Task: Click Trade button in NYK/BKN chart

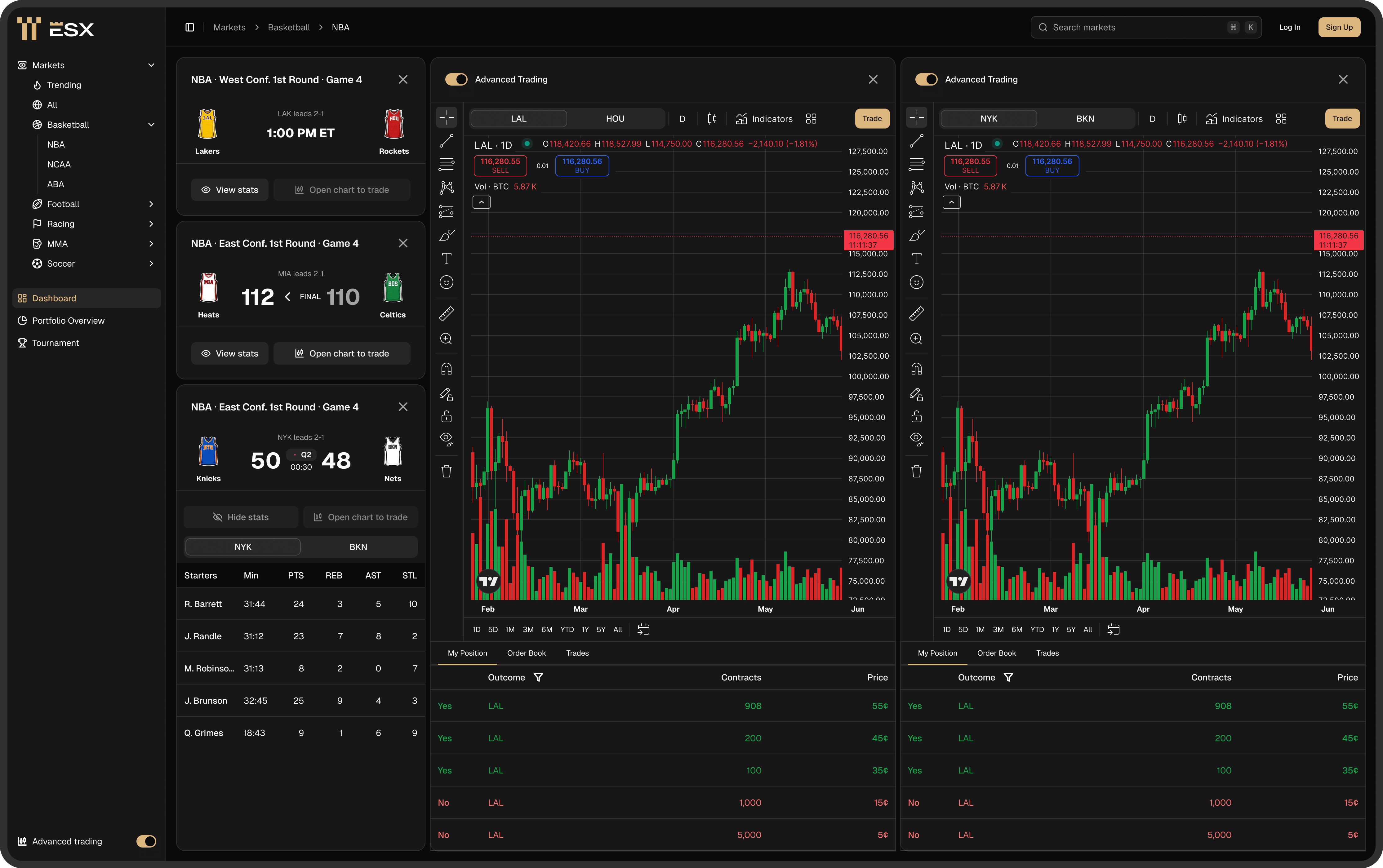Action: coord(1342,118)
